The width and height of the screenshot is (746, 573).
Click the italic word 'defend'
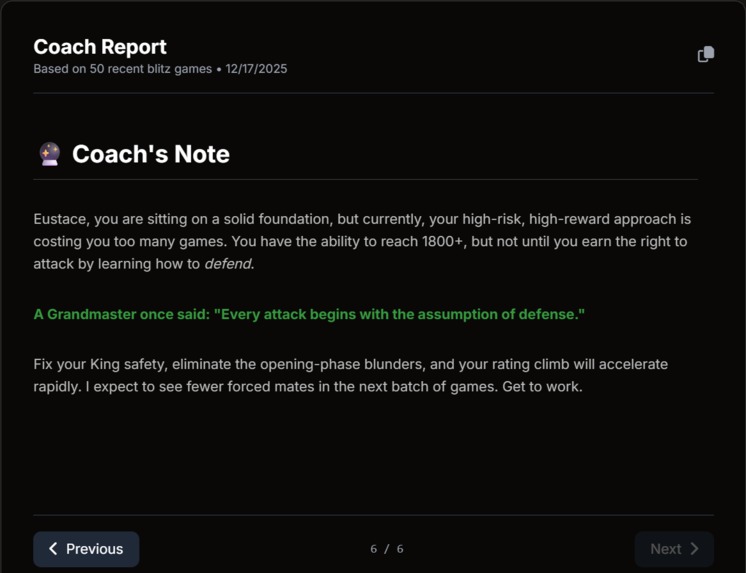(x=228, y=264)
